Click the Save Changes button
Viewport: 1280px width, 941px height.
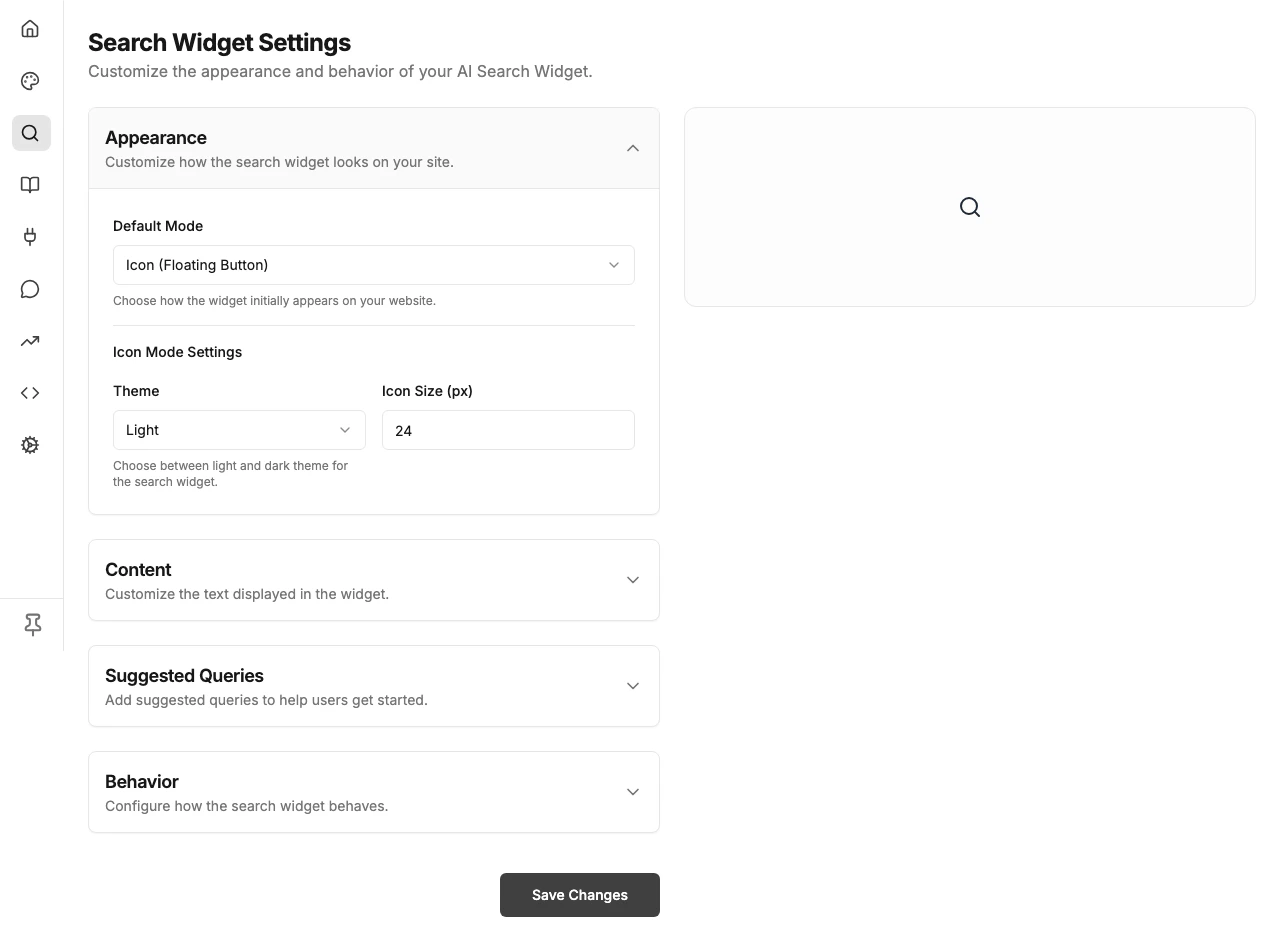[x=579, y=894]
